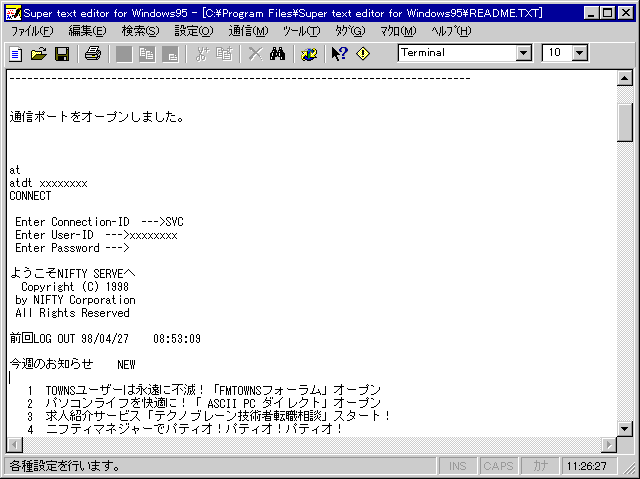Click the horizontal scrollbar left arrow
Image resolution: width=640 pixels, height=479 pixels.
(15, 444)
